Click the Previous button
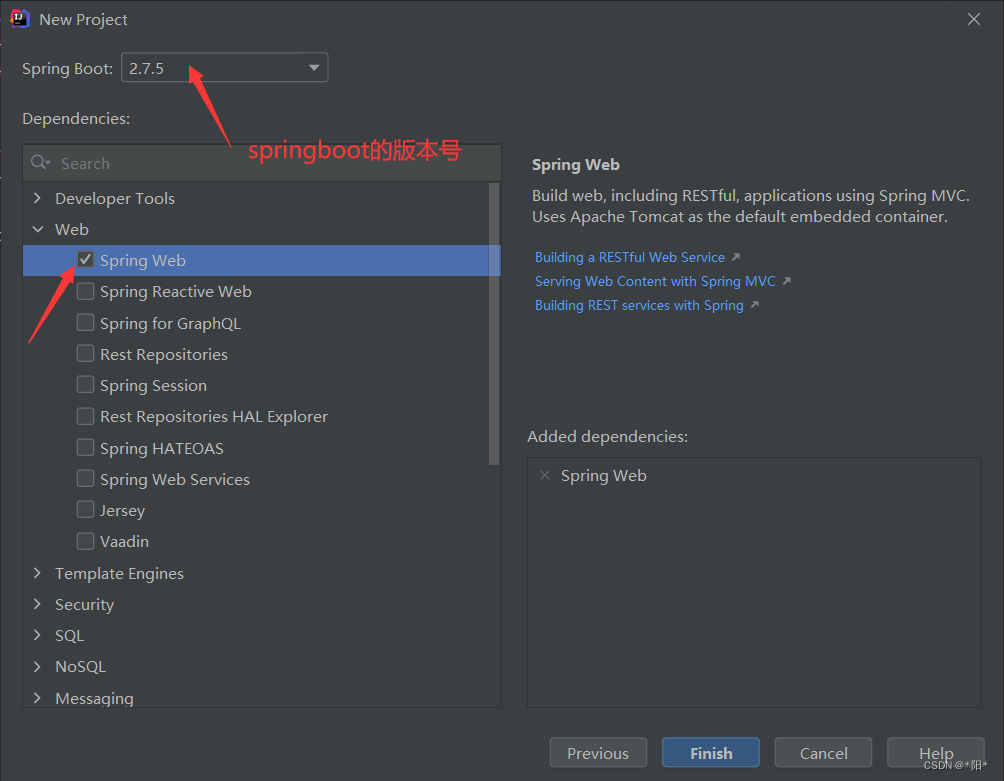This screenshot has width=1004, height=781. point(598,753)
